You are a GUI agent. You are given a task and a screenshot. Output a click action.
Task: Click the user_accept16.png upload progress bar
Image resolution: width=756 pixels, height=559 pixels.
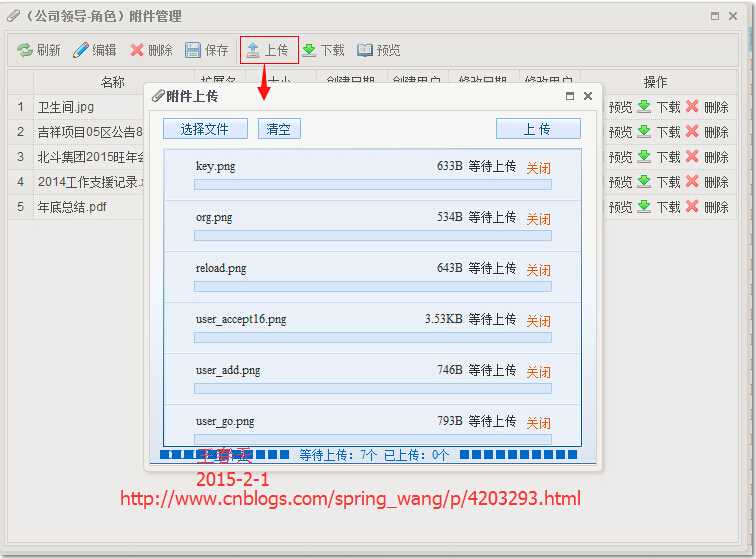click(x=373, y=338)
